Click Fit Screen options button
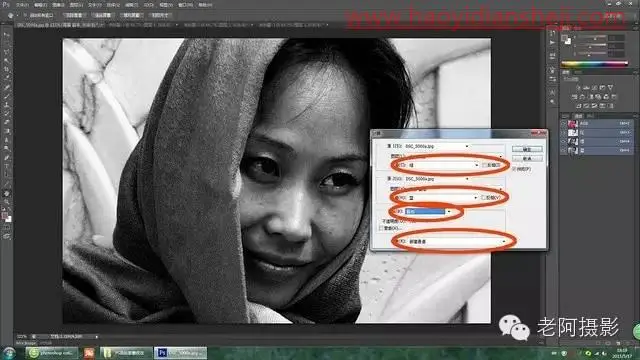This screenshot has width=640, height=360. click(102, 15)
